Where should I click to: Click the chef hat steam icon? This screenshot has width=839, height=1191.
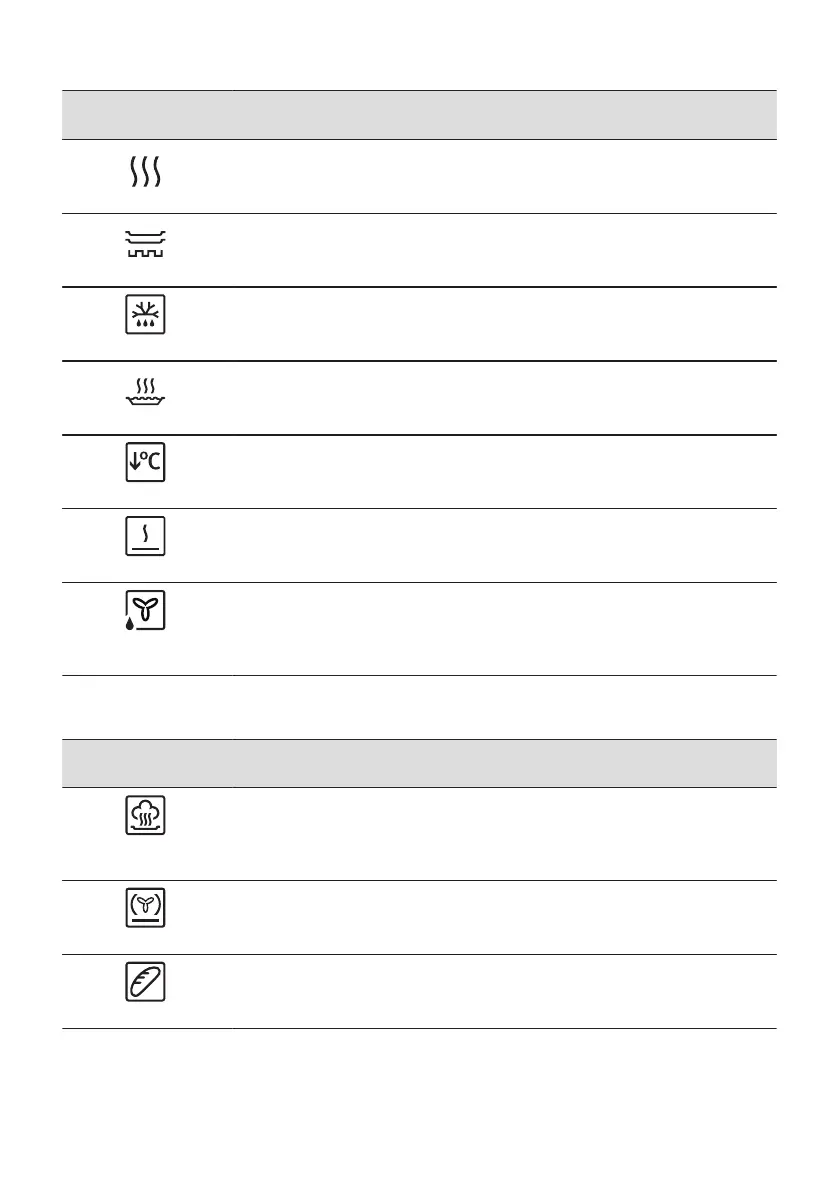tap(146, 817)
